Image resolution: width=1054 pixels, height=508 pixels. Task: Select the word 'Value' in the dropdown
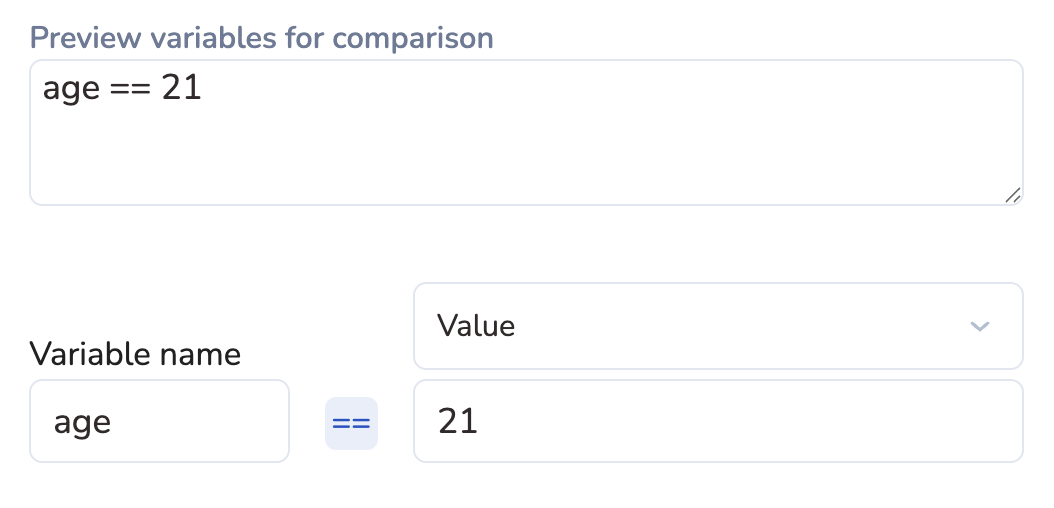[x=476, y=326]
